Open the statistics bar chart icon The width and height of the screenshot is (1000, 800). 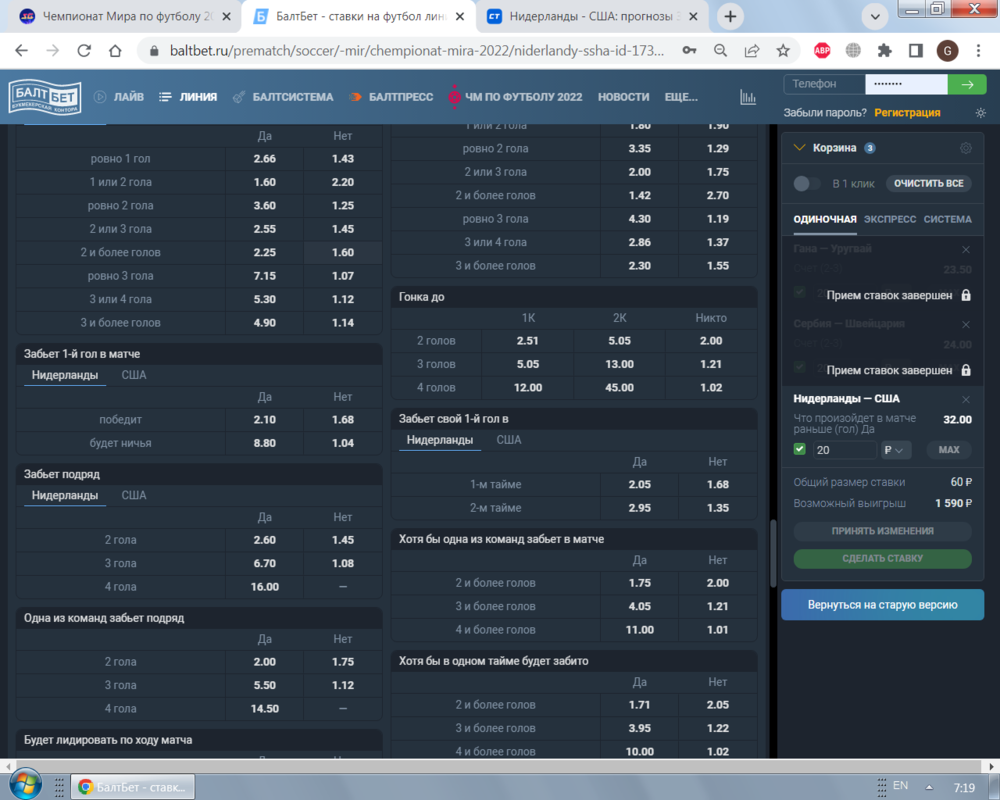747,97
